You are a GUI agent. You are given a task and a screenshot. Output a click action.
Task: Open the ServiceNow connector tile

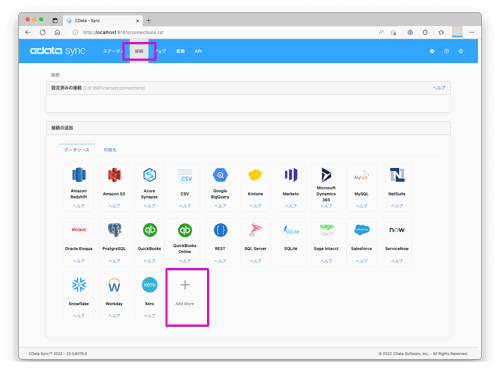(397, 242)
